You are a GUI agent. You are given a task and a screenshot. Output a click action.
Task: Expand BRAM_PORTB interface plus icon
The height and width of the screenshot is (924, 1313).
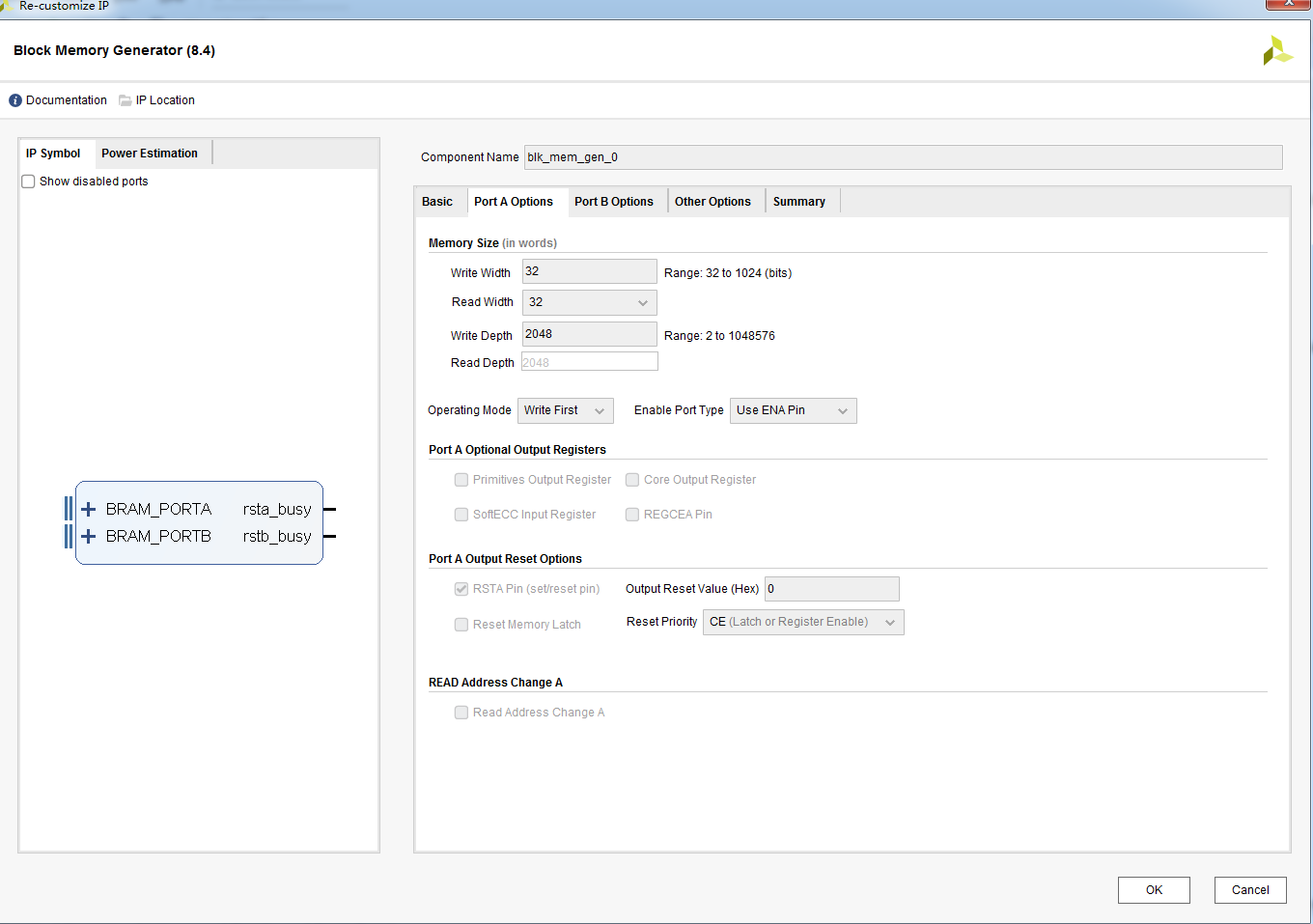point(88,536)
